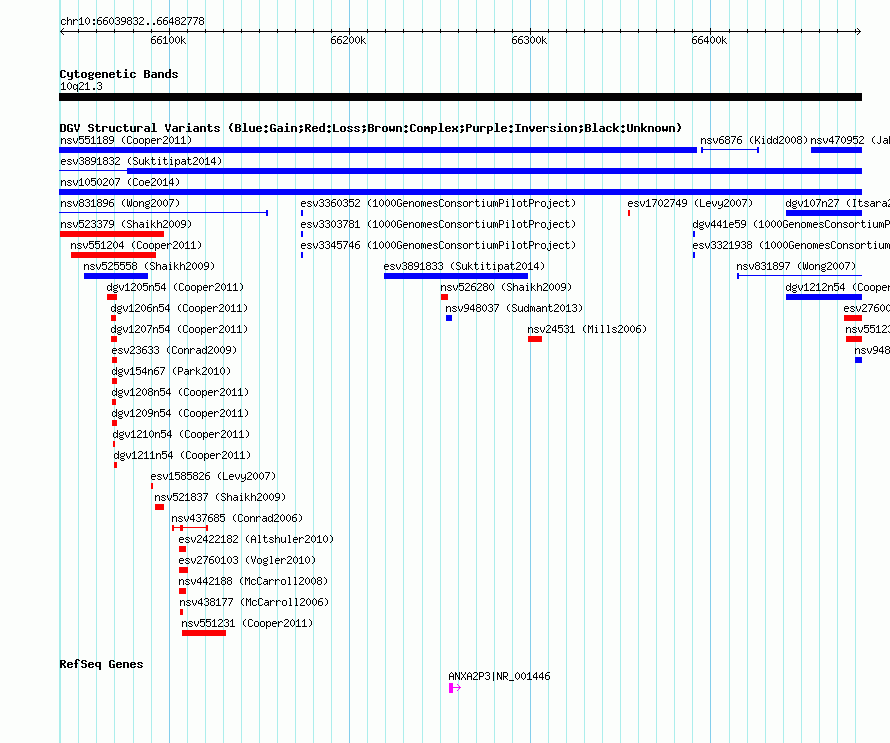Click the 66300k ruler tick label
Image resolution: width=890 pixels, height=743 pixels.
tap(529, 40)
